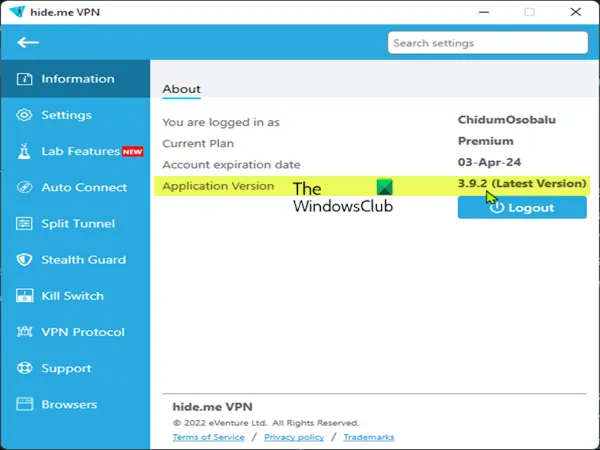Open the Settings menu item

coord(75,115)
